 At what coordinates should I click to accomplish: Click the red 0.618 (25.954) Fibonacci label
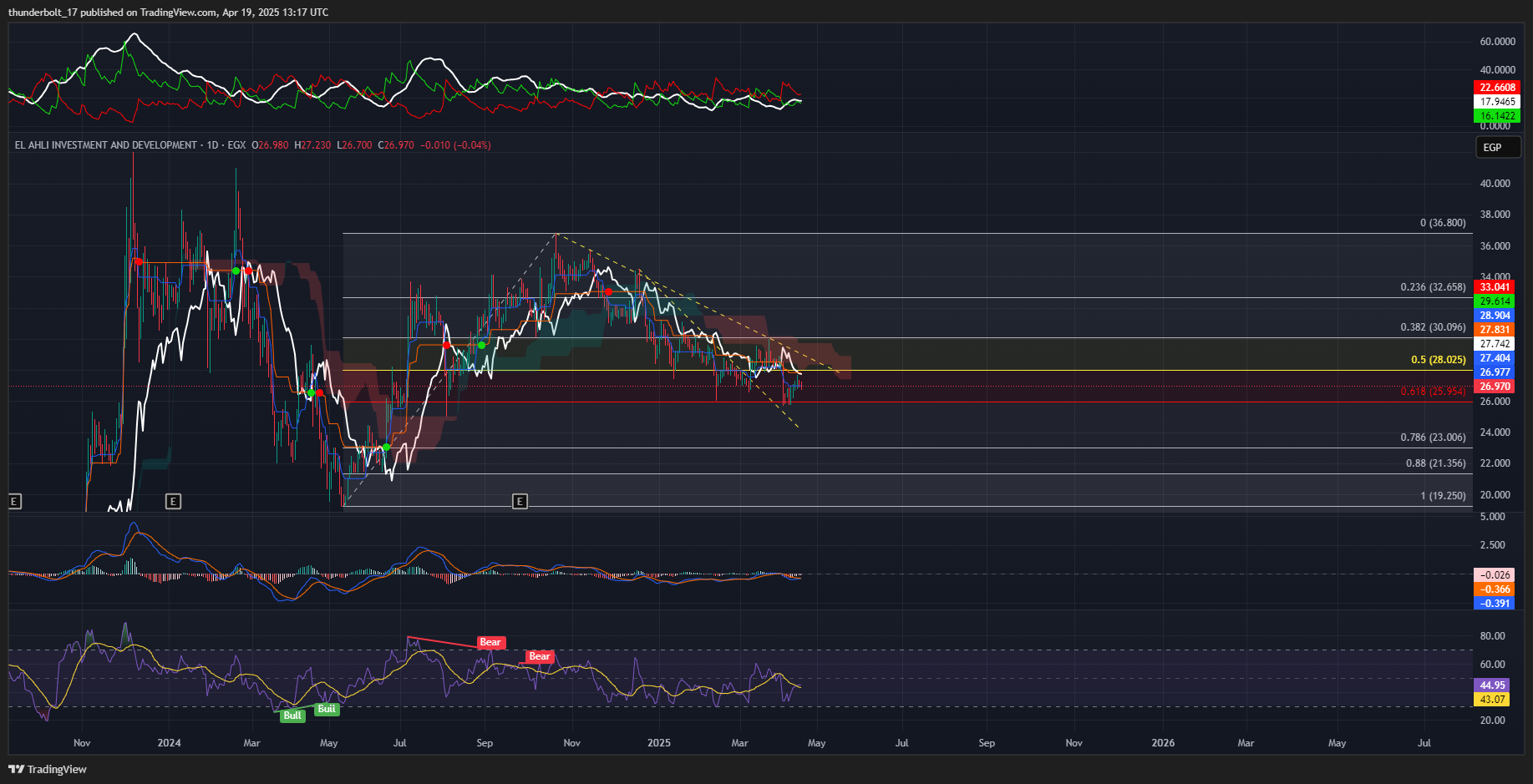(x=1433, y=392)
